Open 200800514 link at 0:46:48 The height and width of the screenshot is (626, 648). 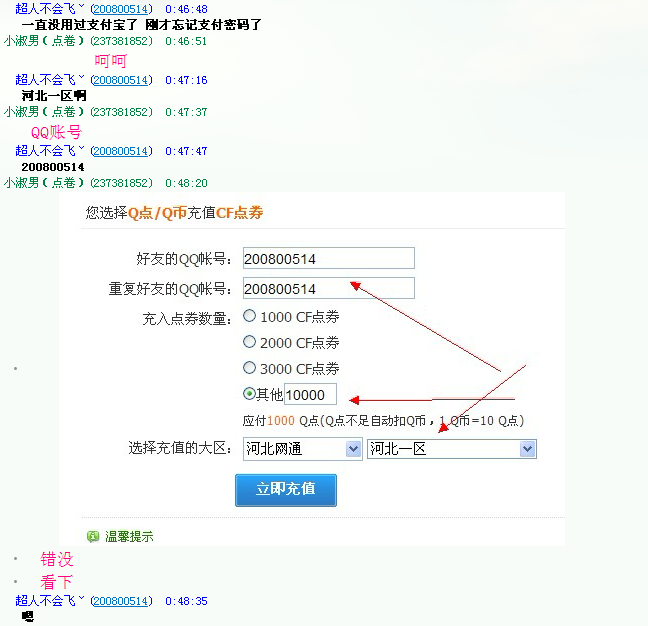[121, 9]
